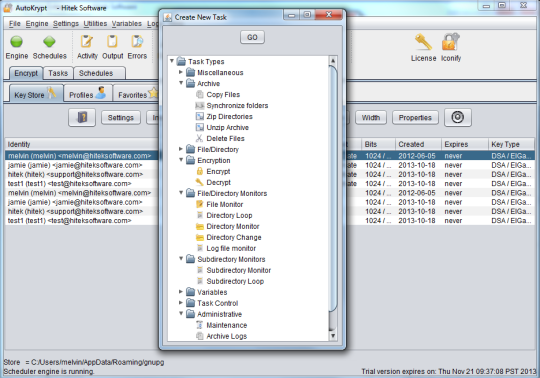
Task: Click the task tree vertical scrollbar thumb
Action: (333, 188)
